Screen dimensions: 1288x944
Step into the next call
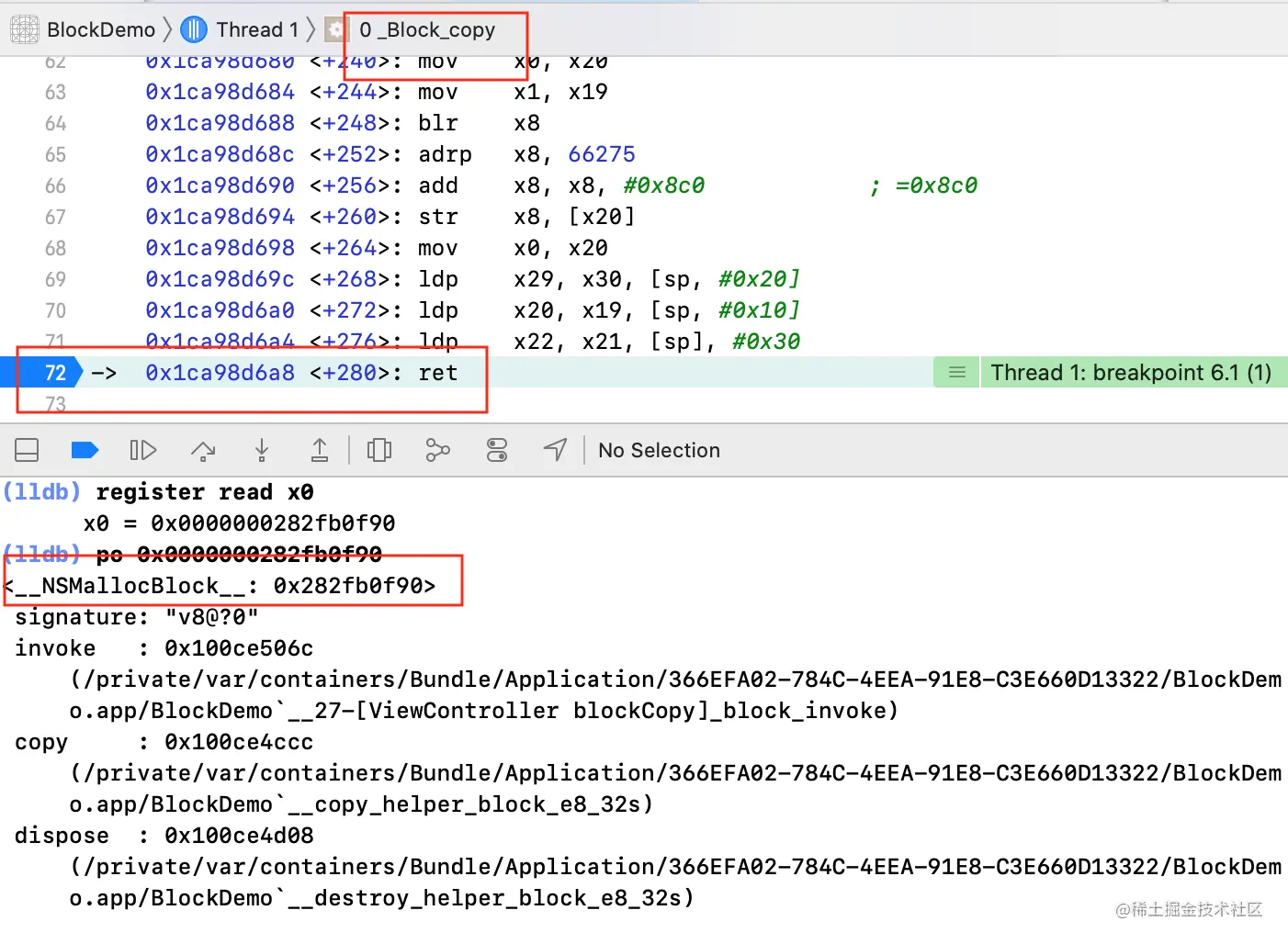[x=262, y=450]
